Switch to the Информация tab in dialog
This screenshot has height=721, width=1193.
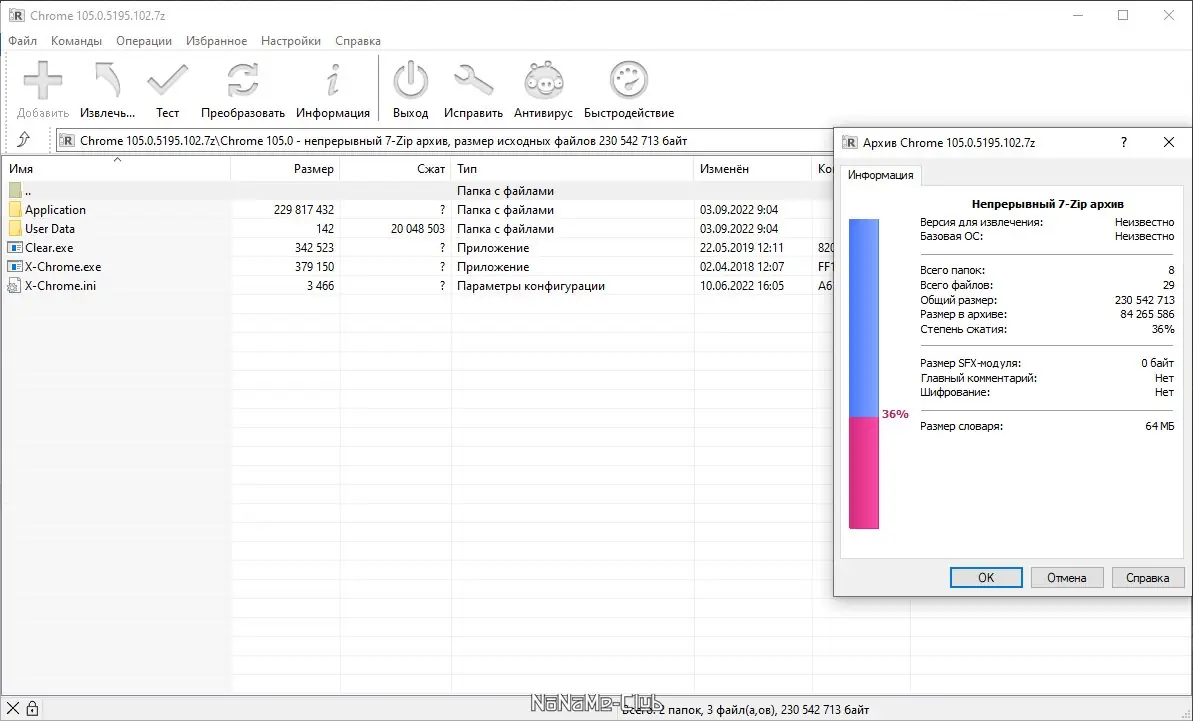click(x=880, y=175)
